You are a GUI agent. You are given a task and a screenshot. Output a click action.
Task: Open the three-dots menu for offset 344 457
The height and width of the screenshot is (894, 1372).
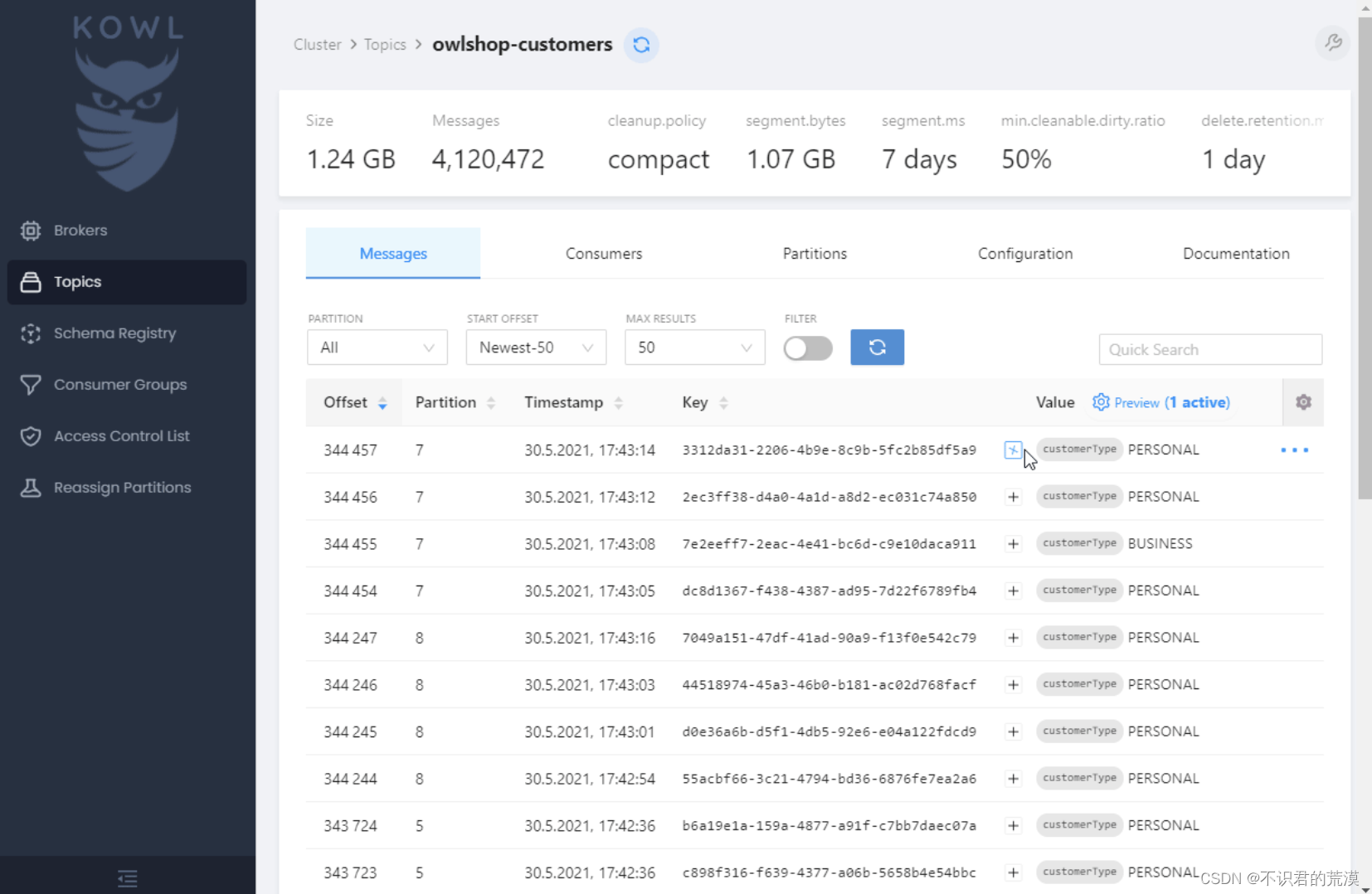pos(1294,450)
